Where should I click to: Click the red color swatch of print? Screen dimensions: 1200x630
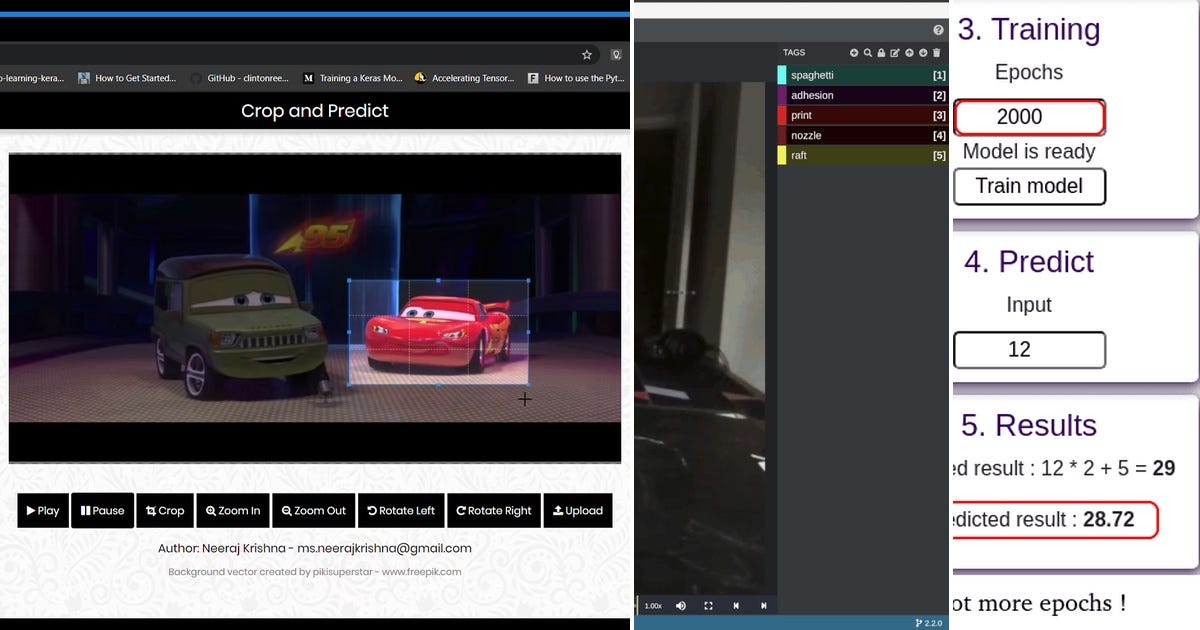click(782, 115)
